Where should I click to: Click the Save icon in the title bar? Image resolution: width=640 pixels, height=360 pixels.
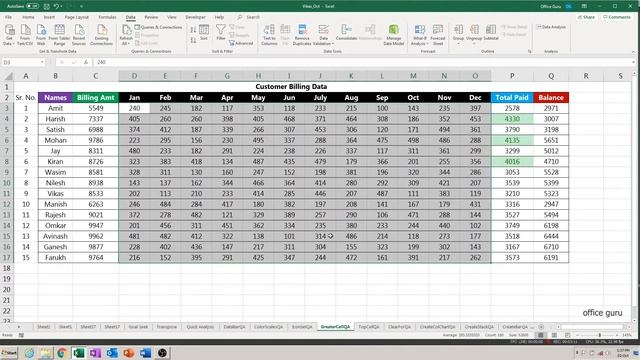47,7
